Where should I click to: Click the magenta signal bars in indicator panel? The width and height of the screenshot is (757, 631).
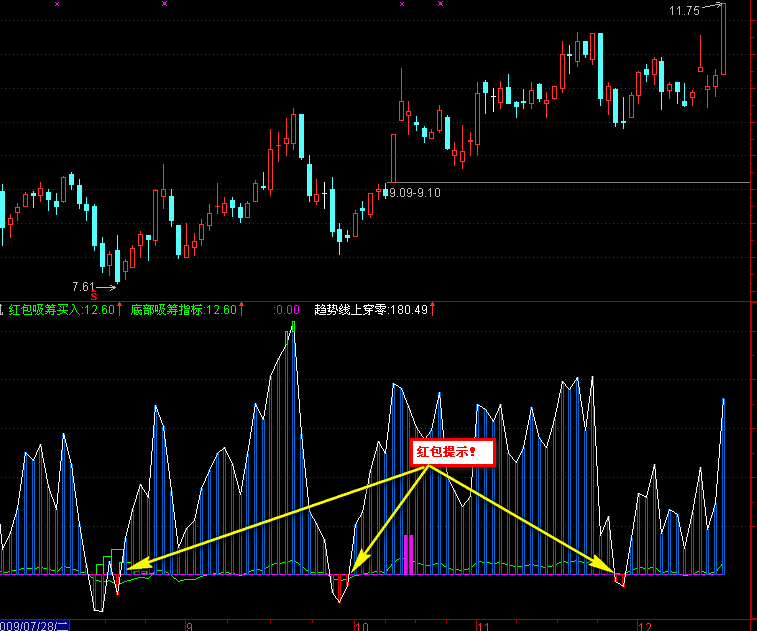coord(408,554)
